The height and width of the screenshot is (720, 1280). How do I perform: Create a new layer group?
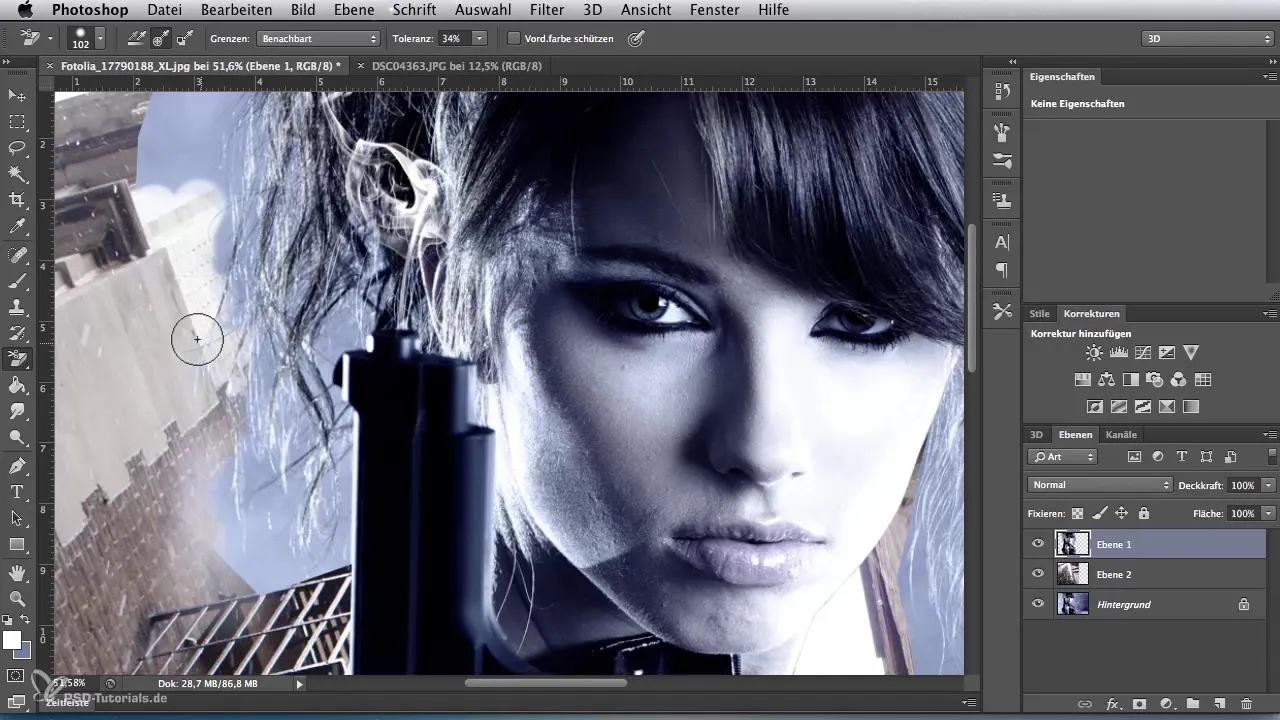point(1192,704)
